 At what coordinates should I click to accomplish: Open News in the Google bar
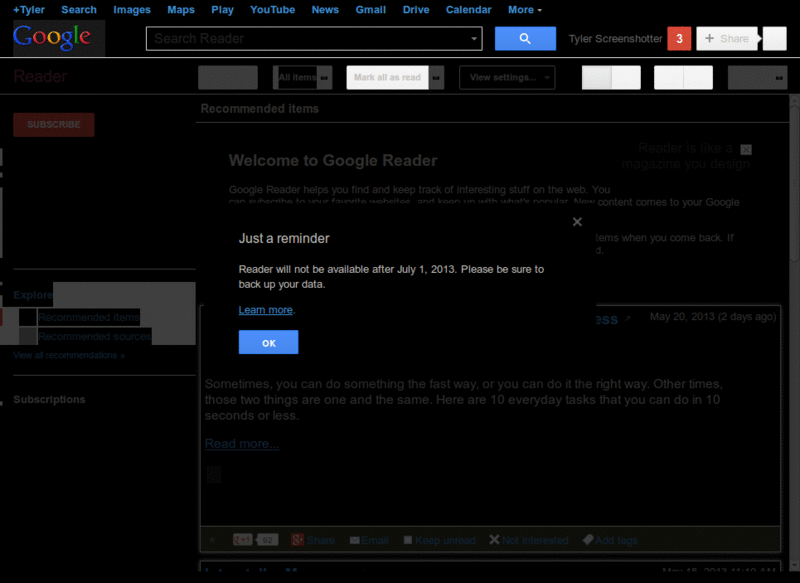(x=325, y=10)
